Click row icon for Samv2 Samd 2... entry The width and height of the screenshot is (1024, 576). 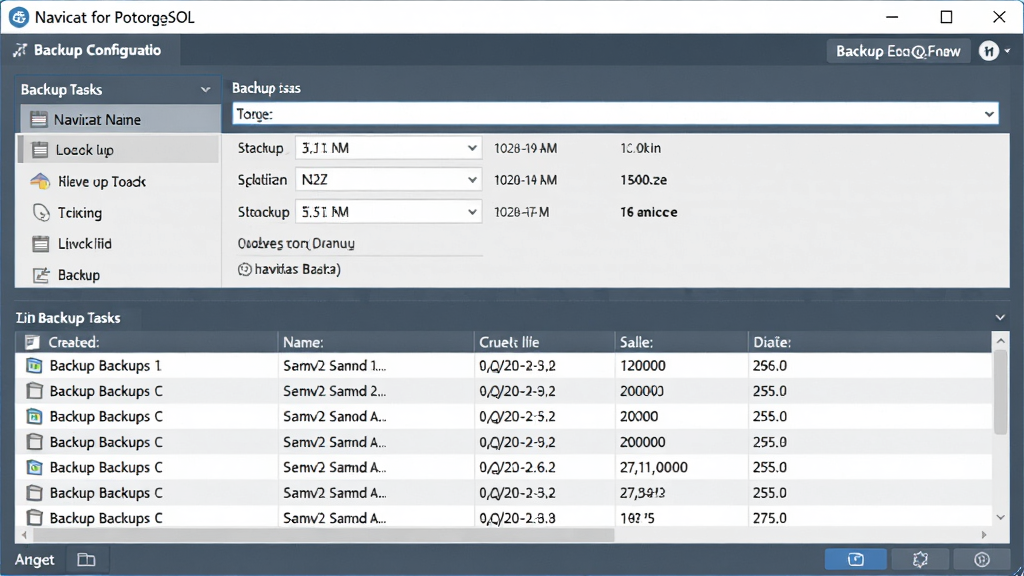coord(34,391)
